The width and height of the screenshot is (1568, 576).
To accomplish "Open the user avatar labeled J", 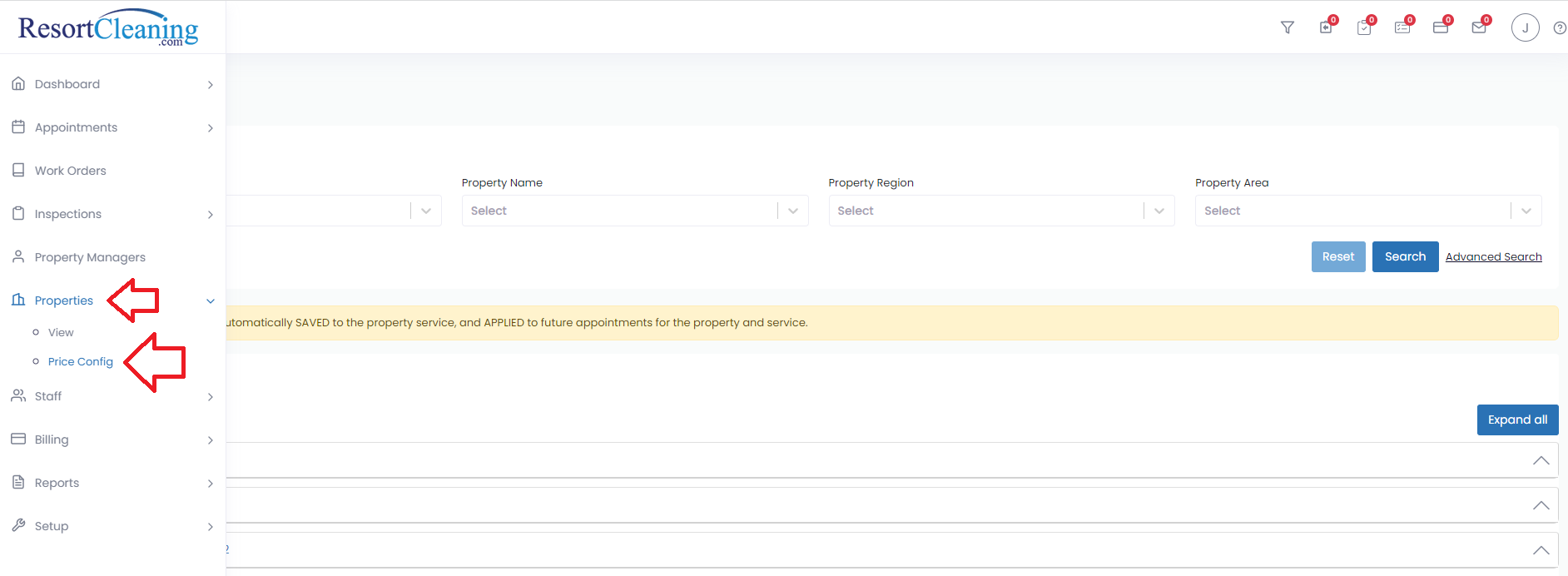I will pos(1526,27).
